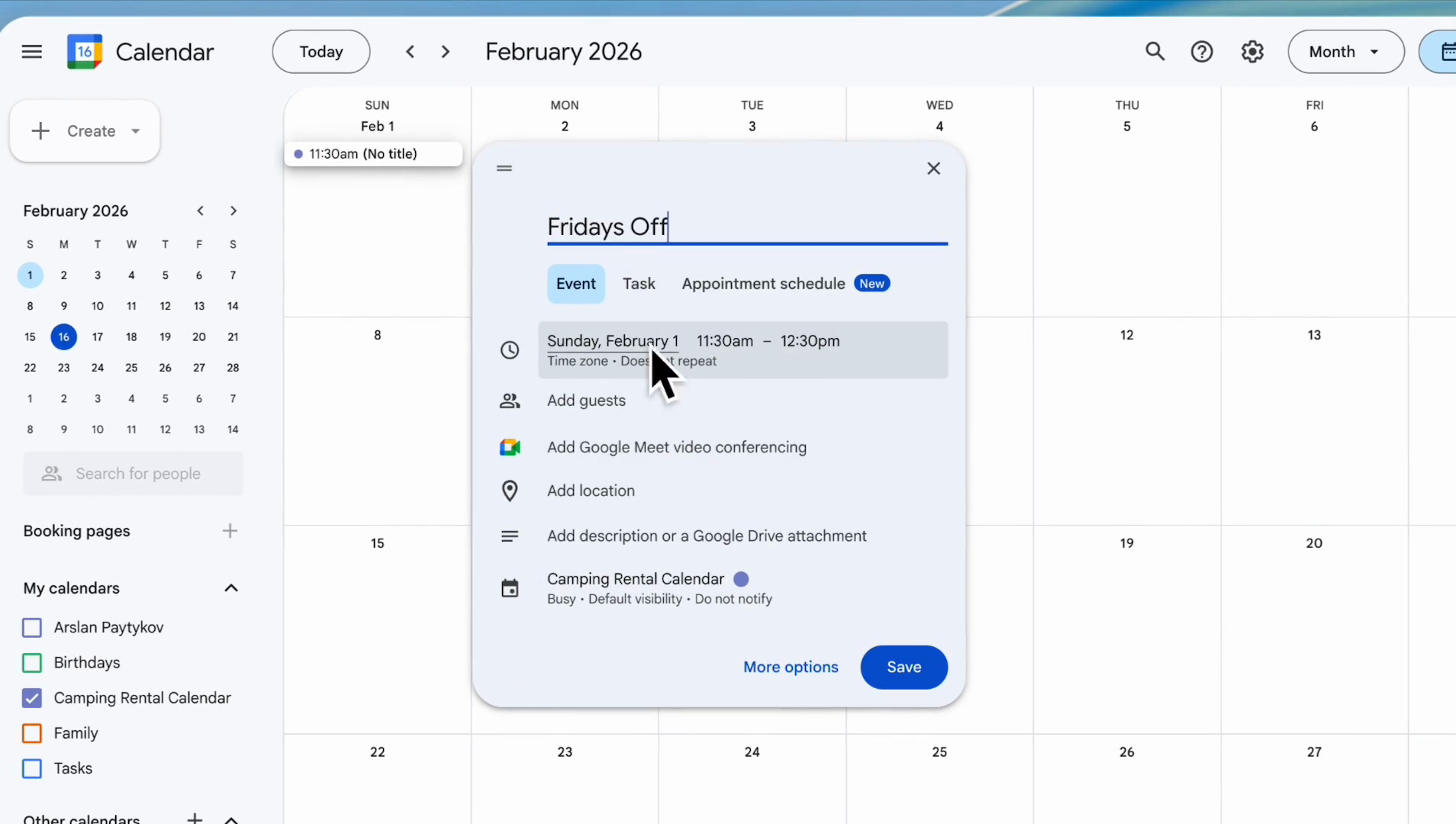Go to previous month using header arrow

tap(411, 52)
